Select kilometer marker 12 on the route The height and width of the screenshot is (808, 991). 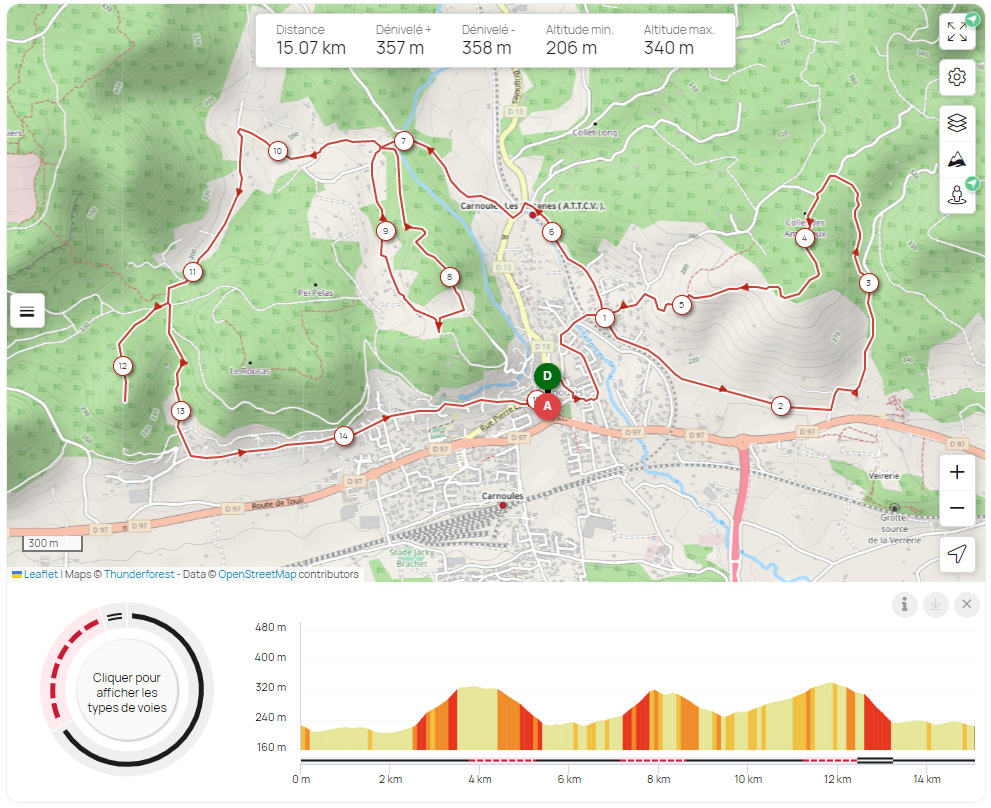click(123, 366)
